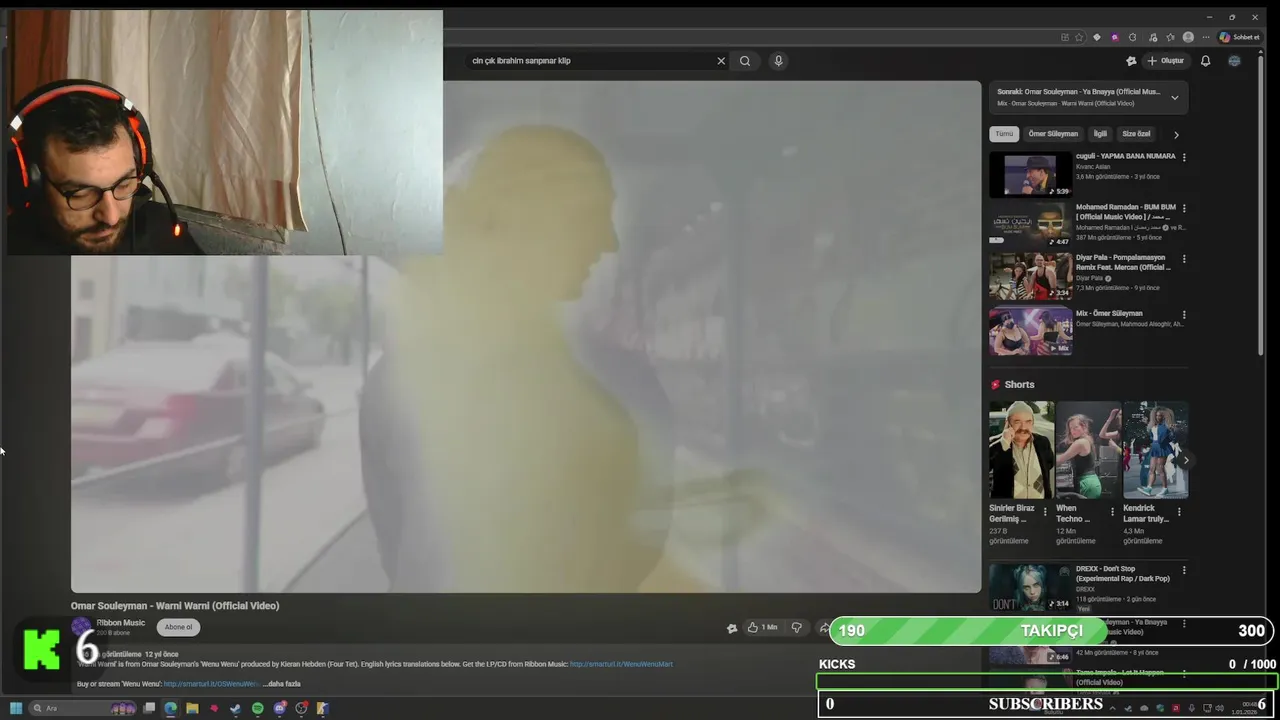The height and width of the screenshot is (720, 1280).
Task: Click the YouTube search magnifier button
Action: click(x=745, y=61)
